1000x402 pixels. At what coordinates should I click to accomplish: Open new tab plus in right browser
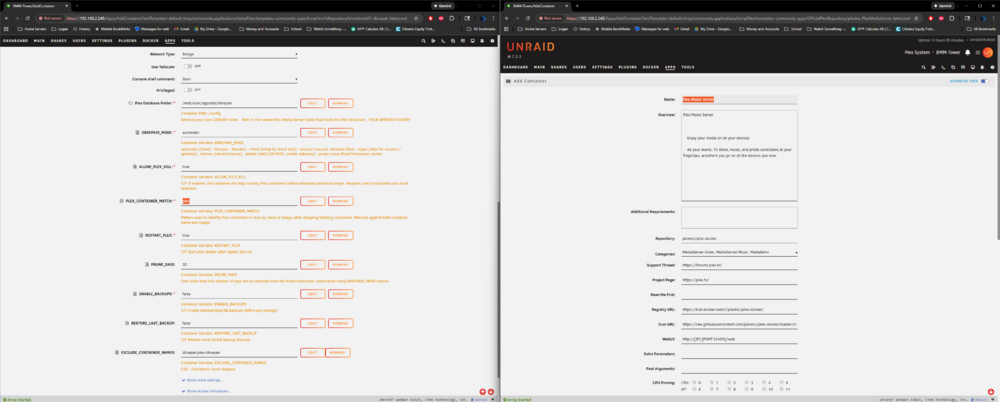[577, 6]
